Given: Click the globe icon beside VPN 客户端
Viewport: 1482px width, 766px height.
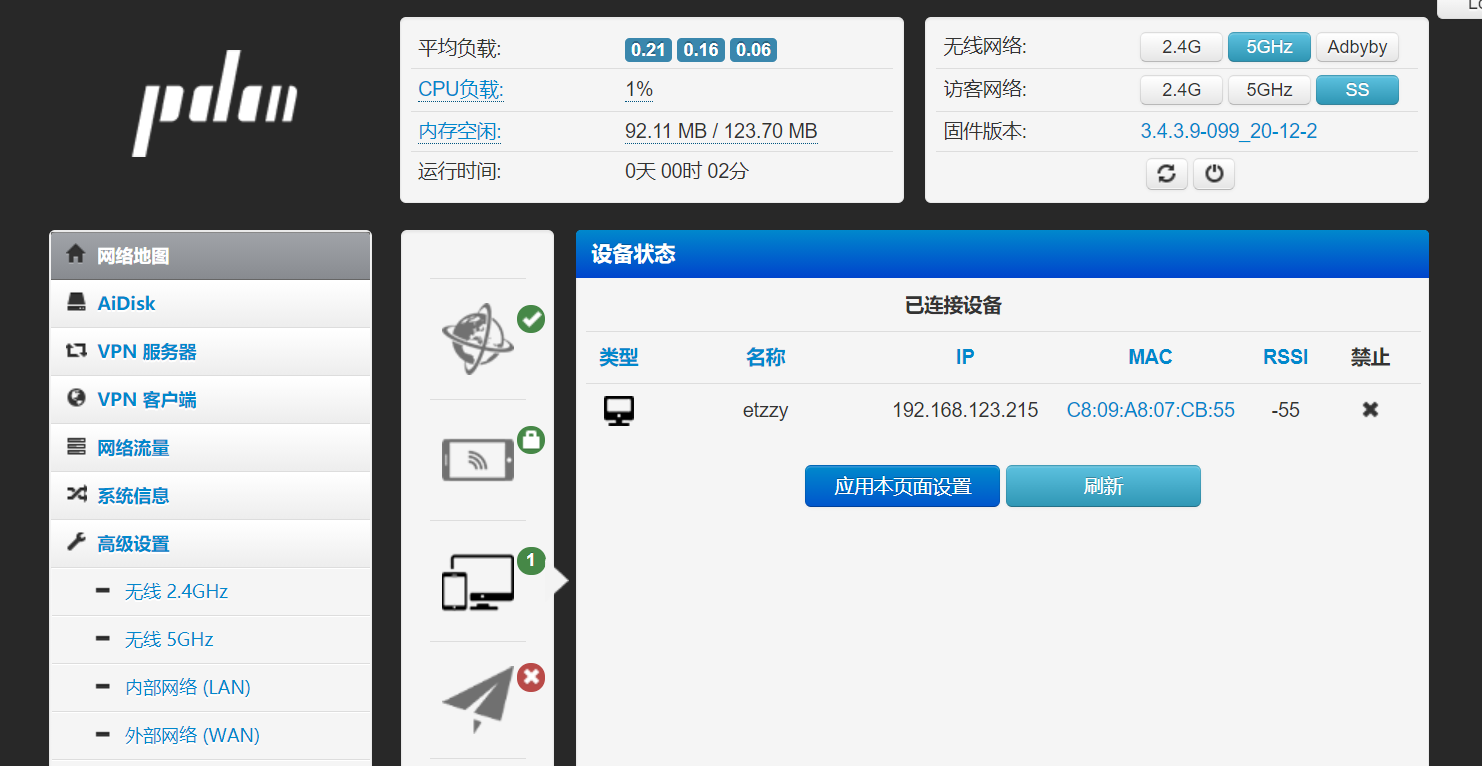Looking at the screenshot, I should pos(76,398).
